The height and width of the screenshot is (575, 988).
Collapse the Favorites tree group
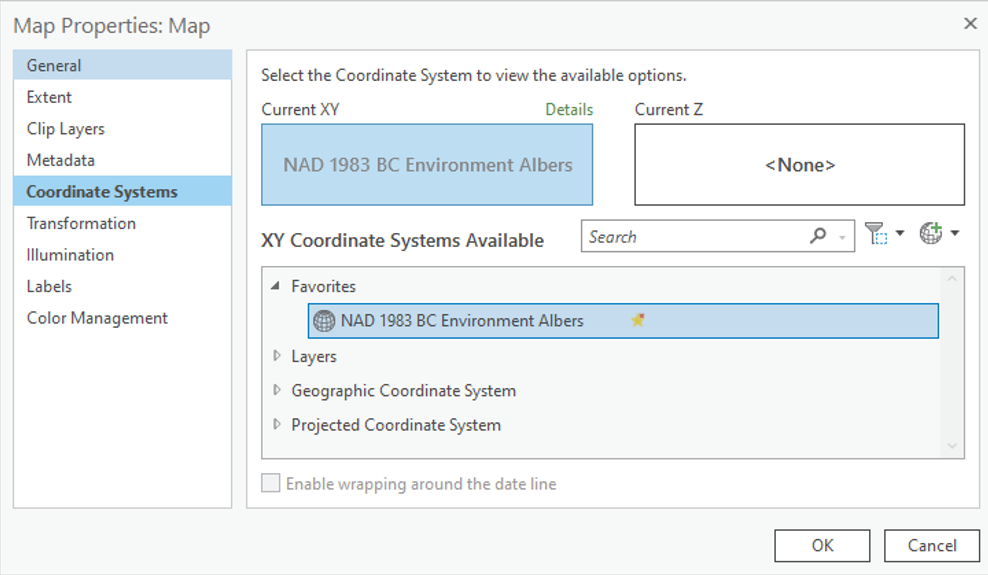click(x=276, y=286)
